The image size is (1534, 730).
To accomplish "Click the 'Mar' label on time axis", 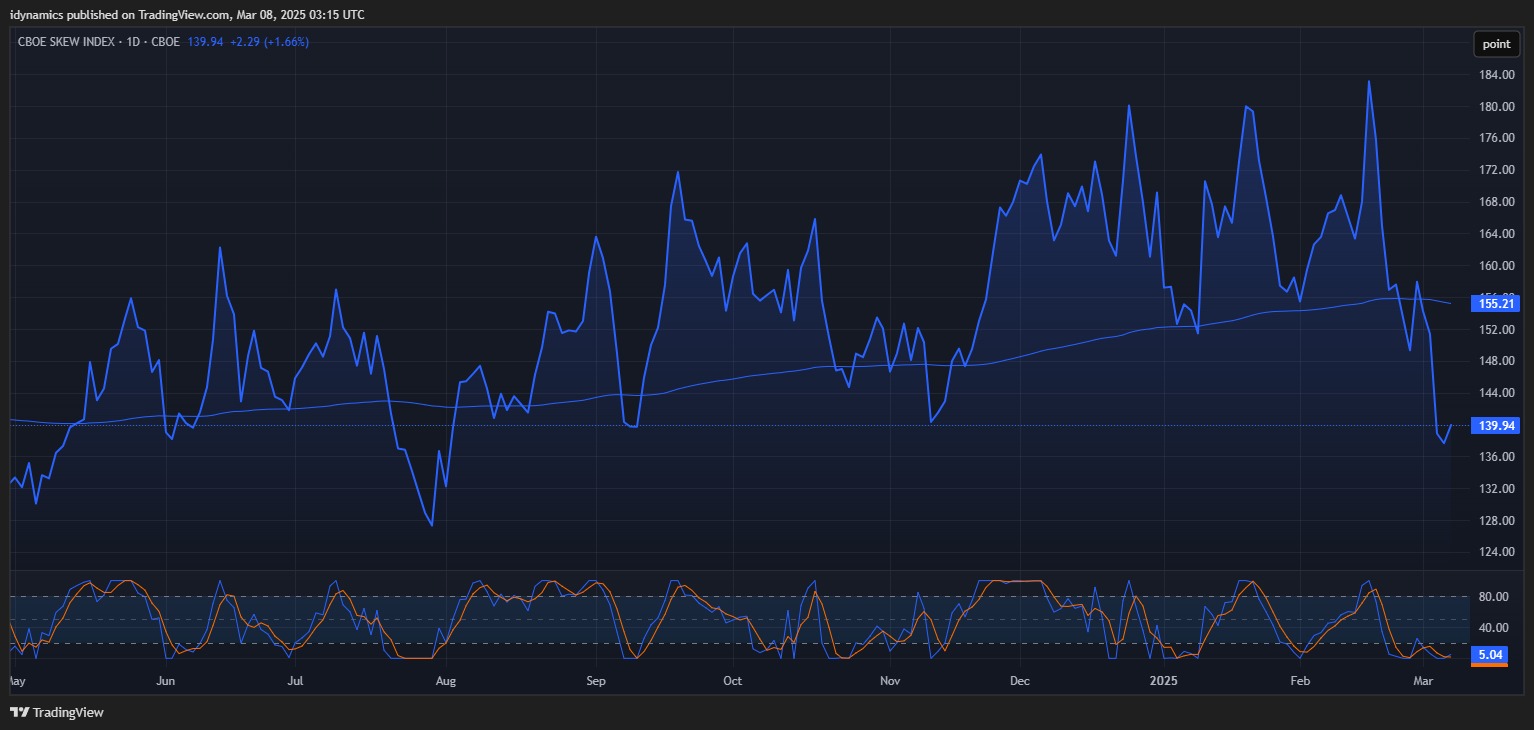I will coord(1423,682).
